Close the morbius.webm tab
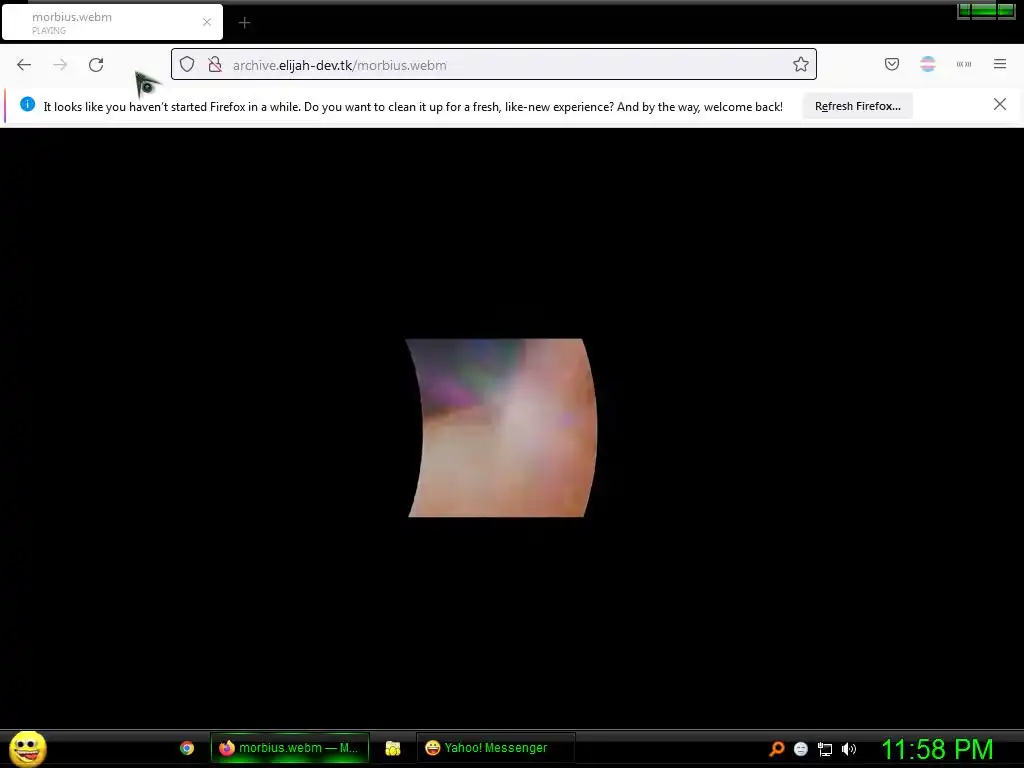The image size is (1024, 768). point(207,22)
